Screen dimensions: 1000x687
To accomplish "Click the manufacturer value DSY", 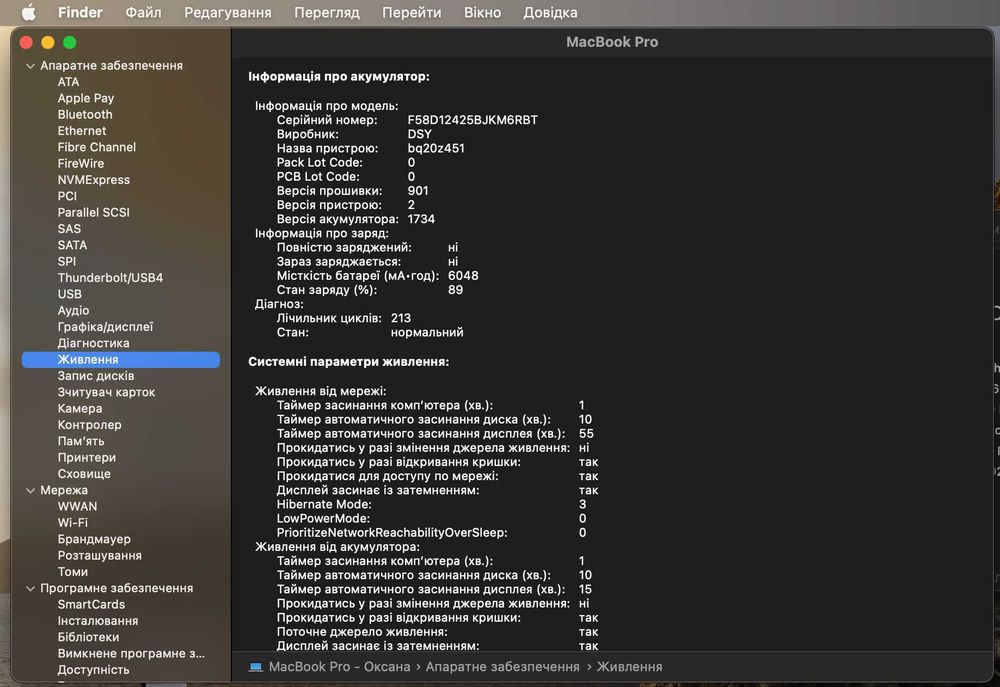I will (420, 134).
